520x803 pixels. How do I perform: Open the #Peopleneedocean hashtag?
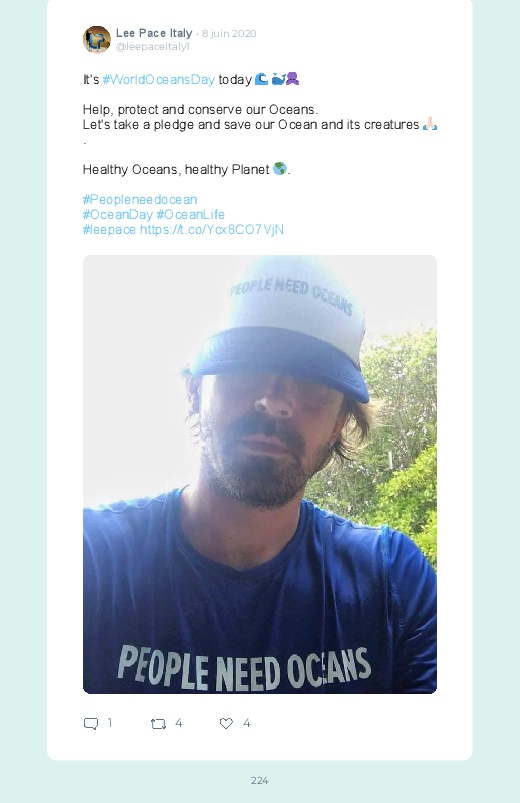140,199
